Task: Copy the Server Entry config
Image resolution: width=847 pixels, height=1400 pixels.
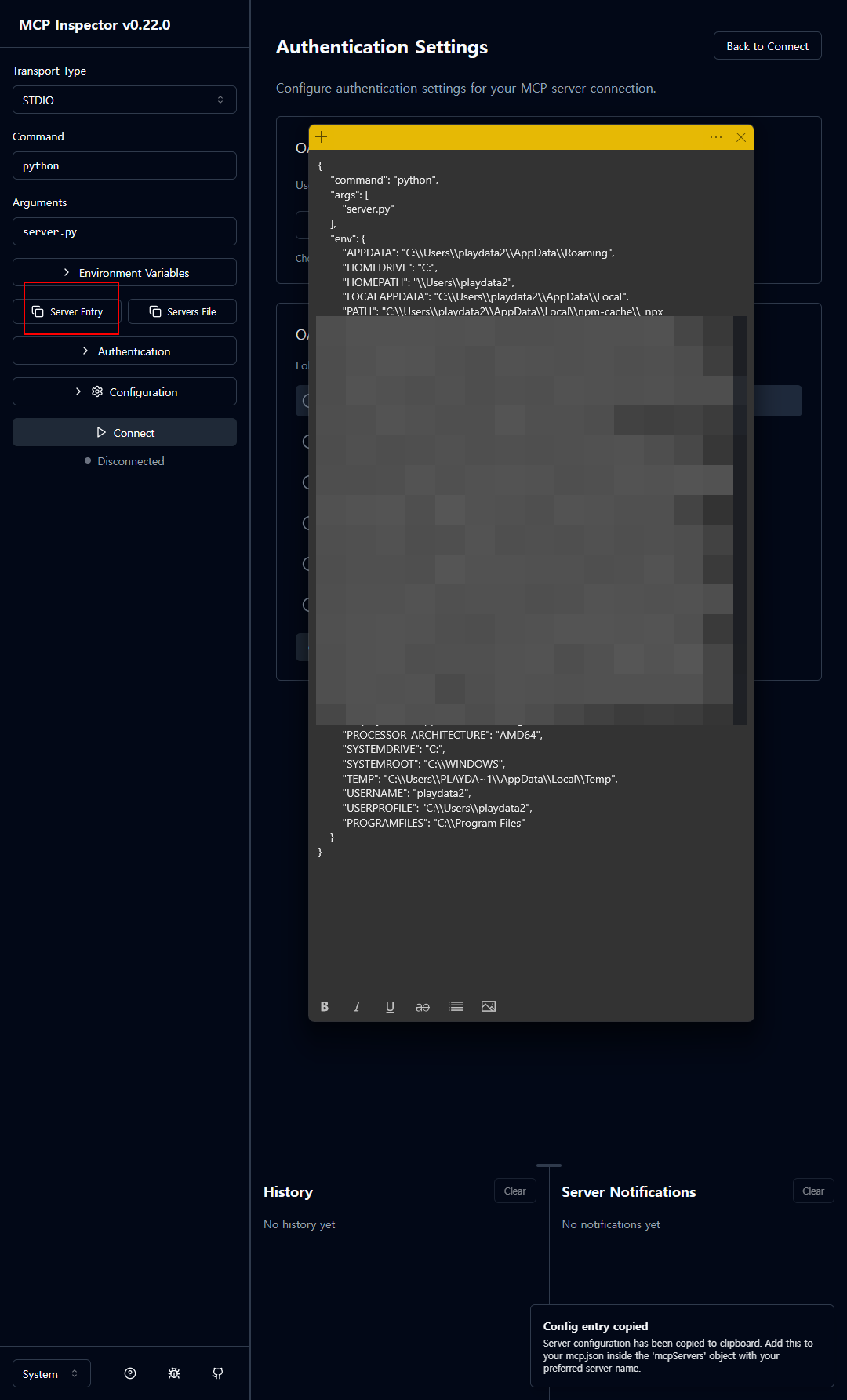Action: pos(67,311)
